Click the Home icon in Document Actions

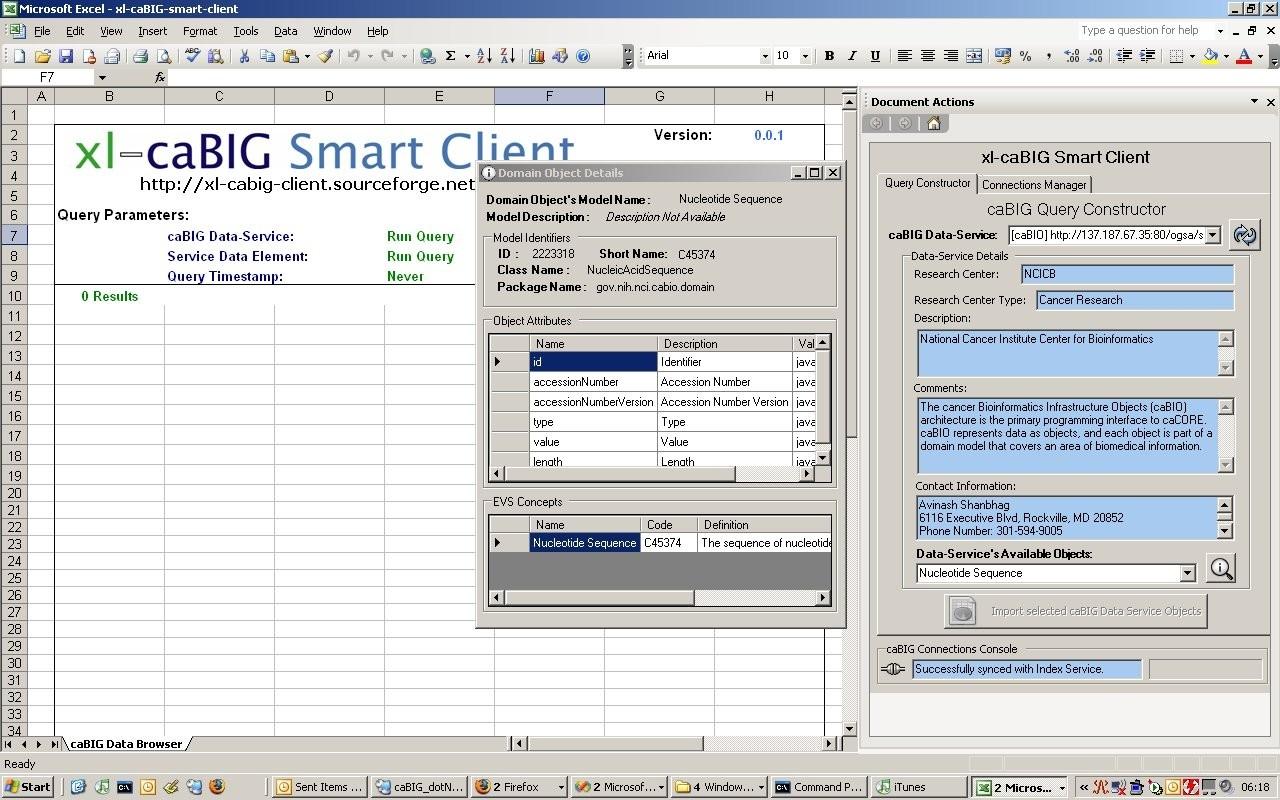coord(933,124)
